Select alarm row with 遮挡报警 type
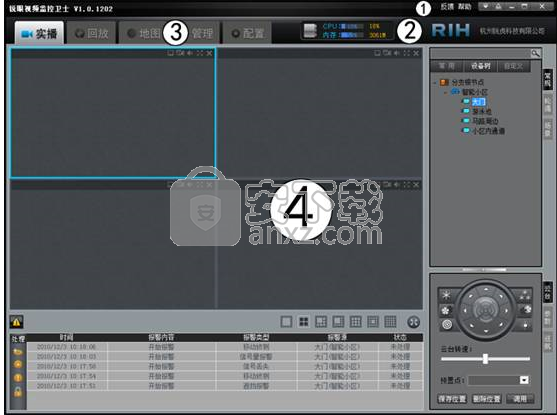557x415 pixels. pos(225,386)
